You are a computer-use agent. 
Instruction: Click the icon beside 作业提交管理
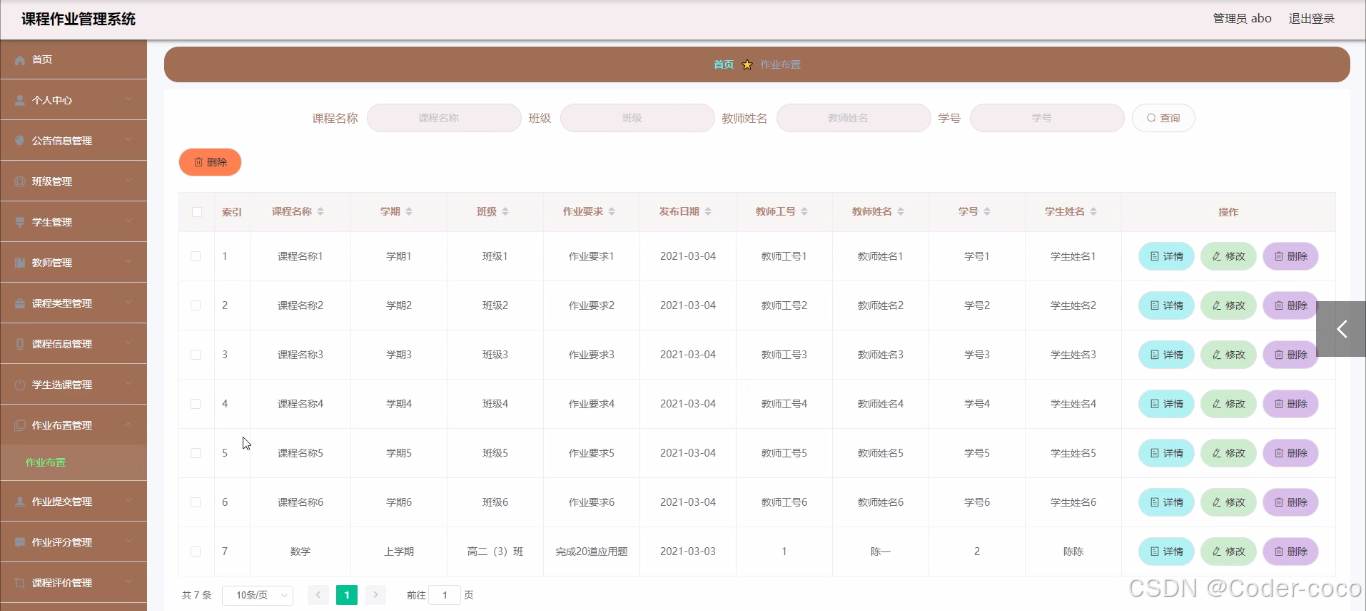coord(20,502)
